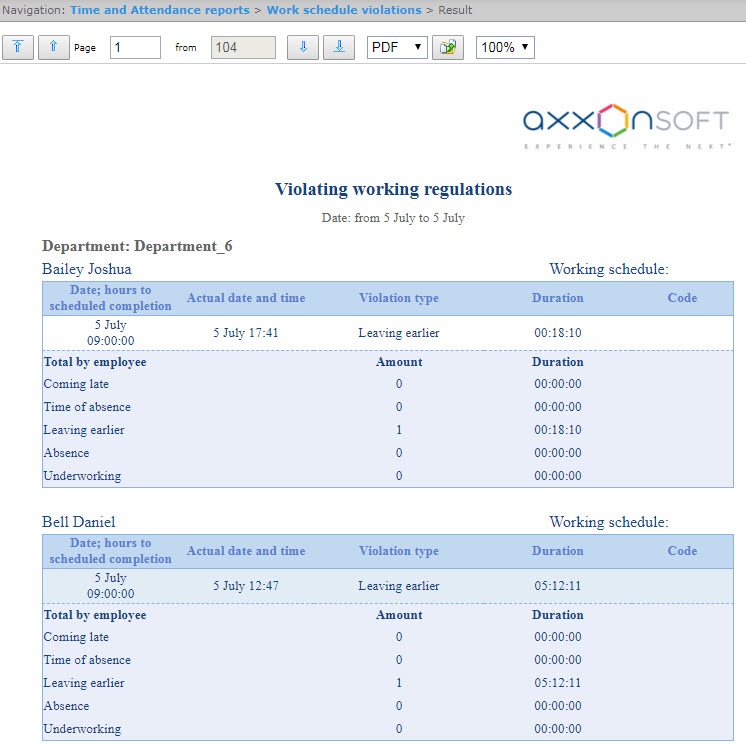Click the total pages field showing 104
Image resolution: width=746 pixels, height=744 pixels.
[243, 47]
